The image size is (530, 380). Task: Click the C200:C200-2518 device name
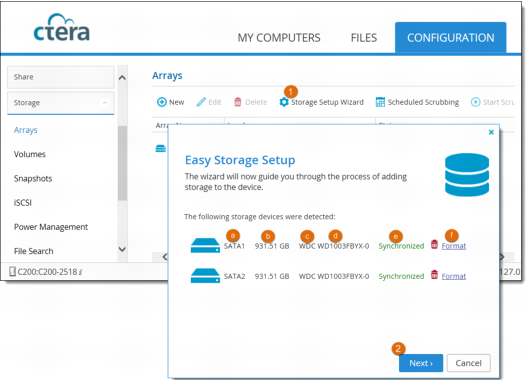coord(47,271)
